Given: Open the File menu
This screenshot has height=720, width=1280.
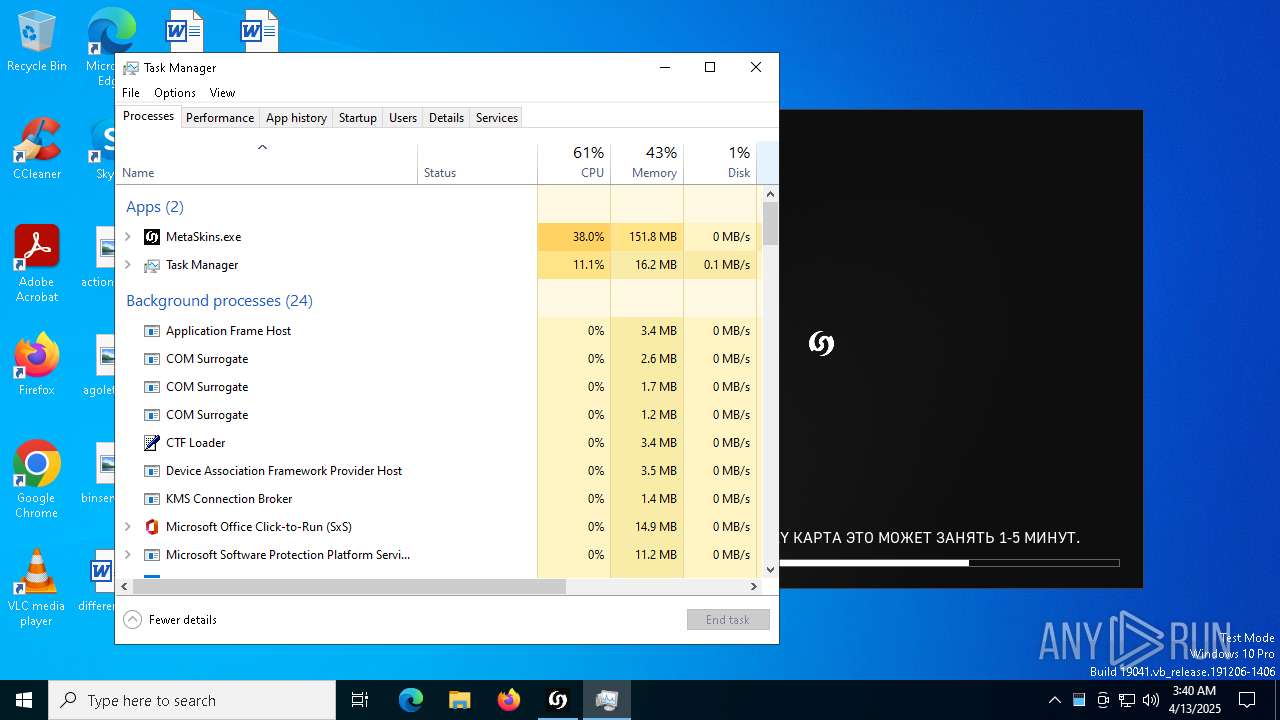Looking at the screenshot, I should [x=131, y=93].
